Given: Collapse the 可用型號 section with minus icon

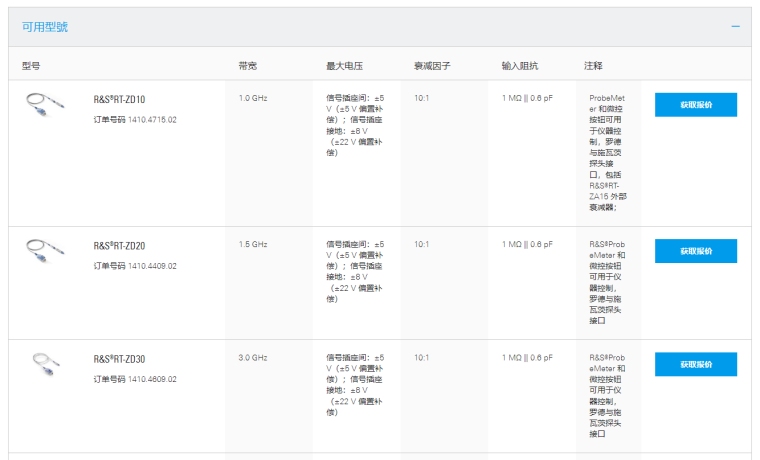Looking at the screenshot, I should [735, 27].
